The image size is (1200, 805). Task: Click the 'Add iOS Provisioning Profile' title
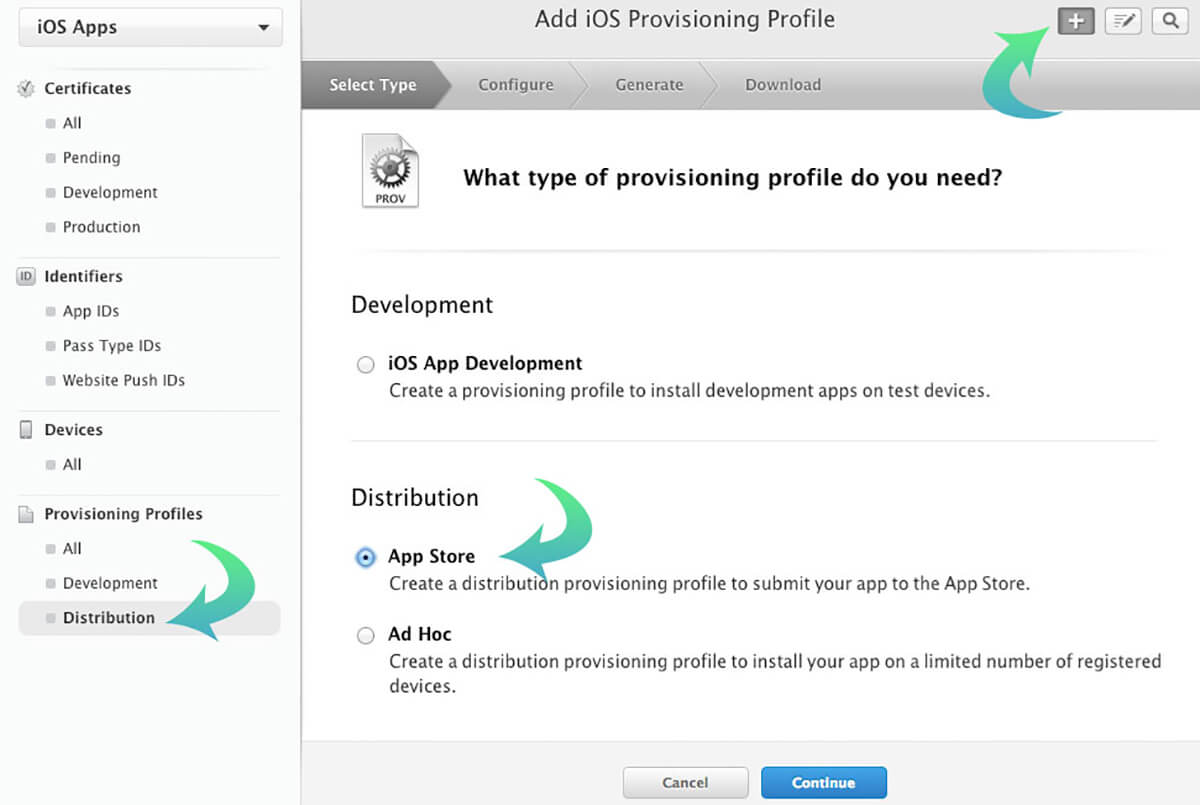pos(685,19)
